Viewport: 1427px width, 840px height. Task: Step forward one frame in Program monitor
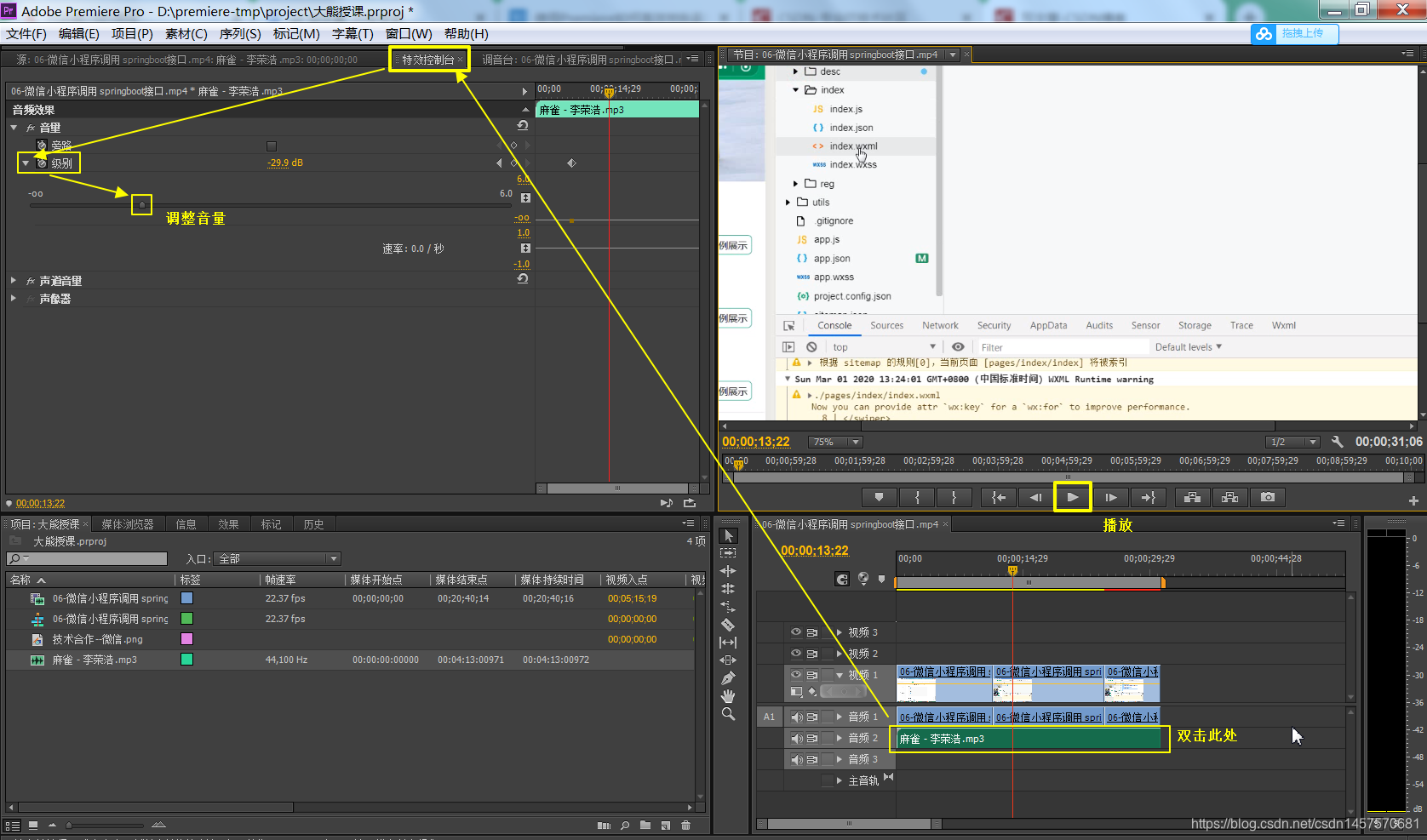[x=1110, y=497]
